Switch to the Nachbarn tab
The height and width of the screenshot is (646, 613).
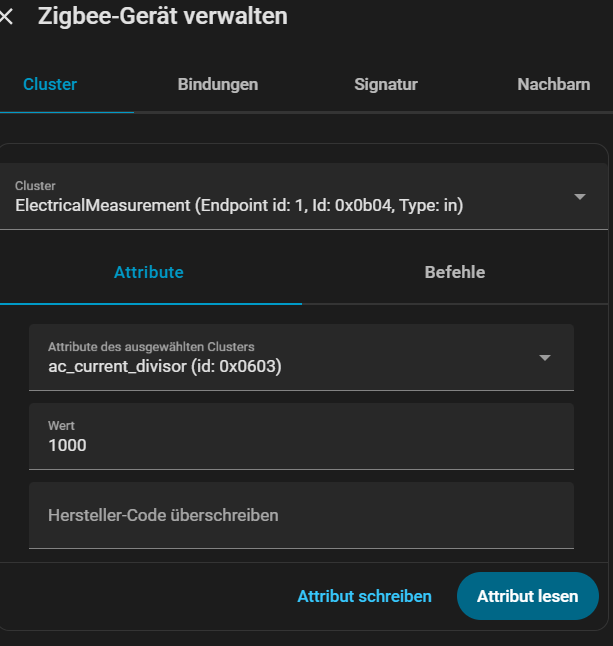(553, 84)
